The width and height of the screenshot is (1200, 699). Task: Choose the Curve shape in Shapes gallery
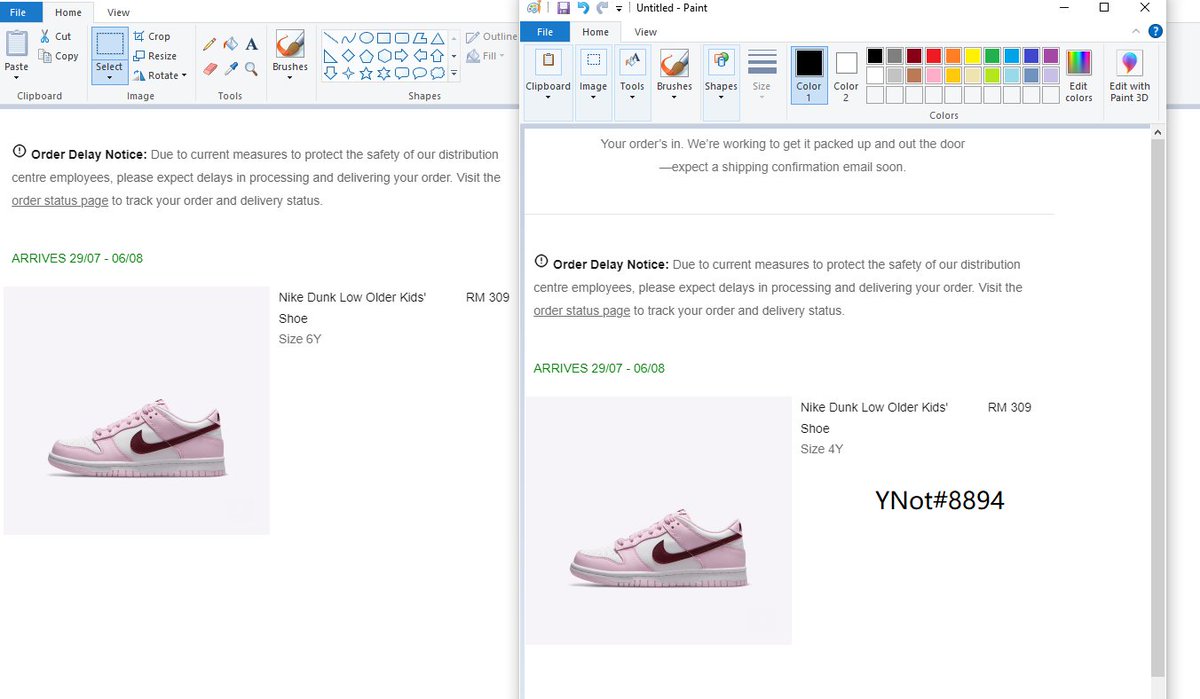pyautogui.click(x=348, y=38)
